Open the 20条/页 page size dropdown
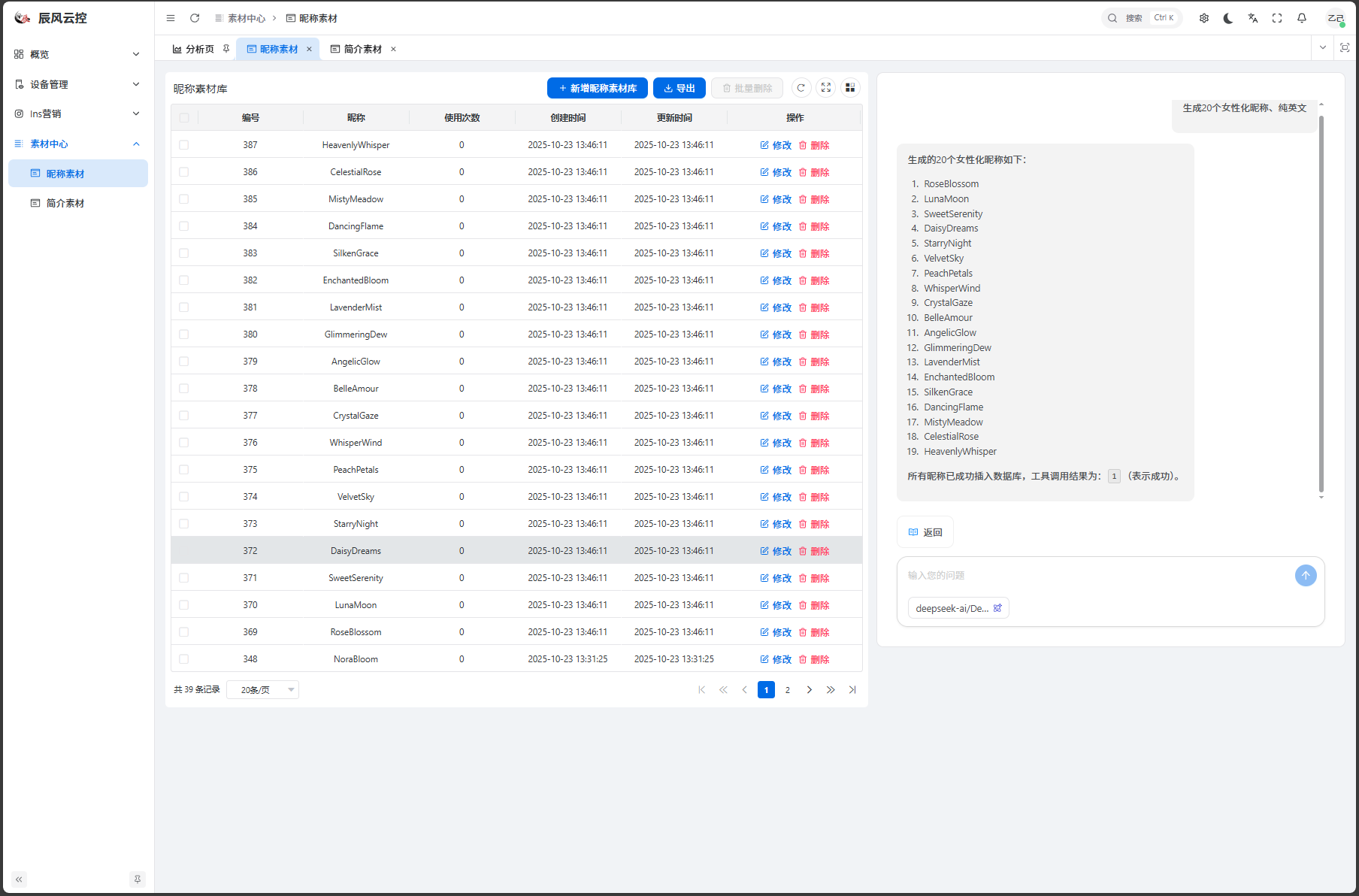The image size is (1359, 896). click(262, 690)
